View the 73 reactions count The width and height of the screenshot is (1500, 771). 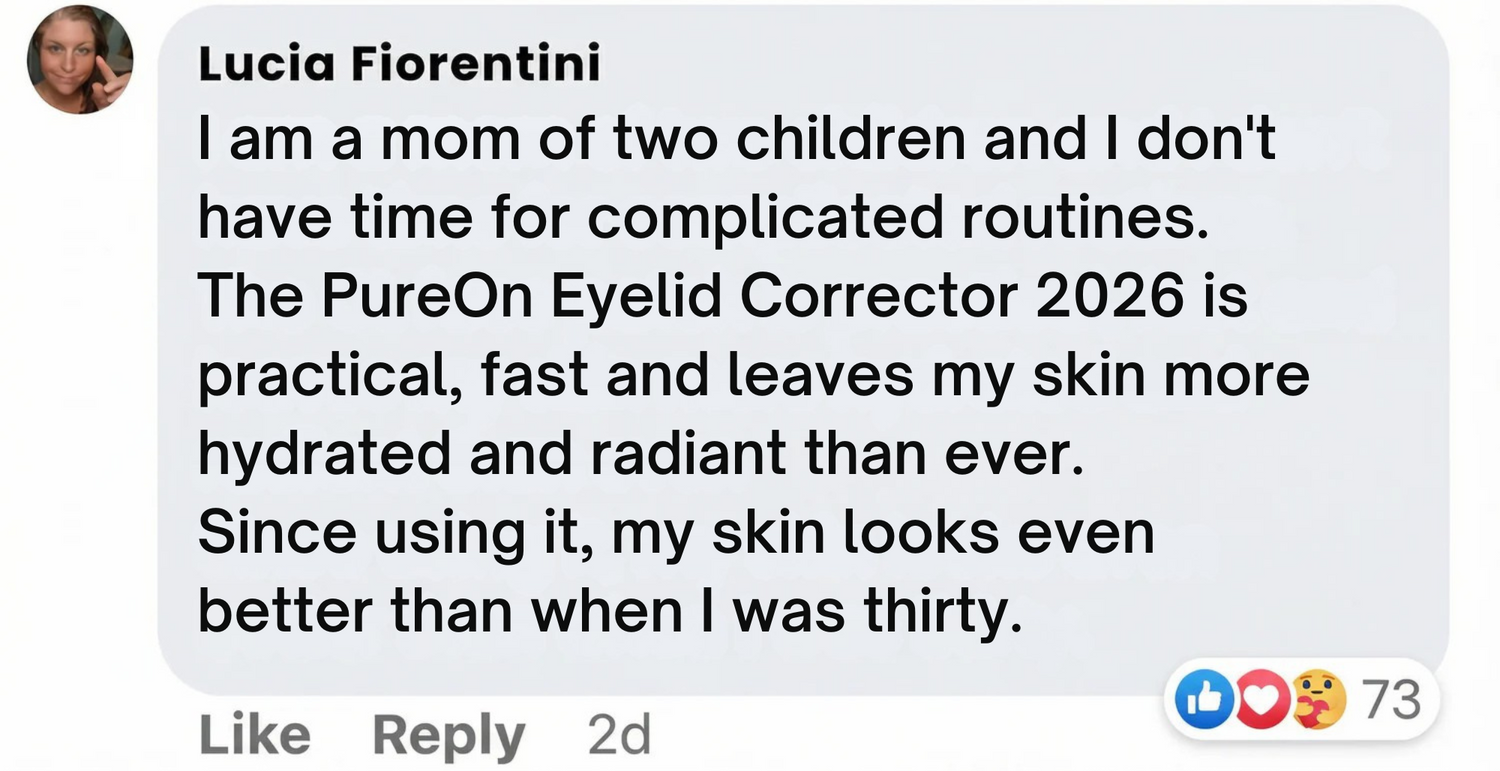click(1391, 700)
